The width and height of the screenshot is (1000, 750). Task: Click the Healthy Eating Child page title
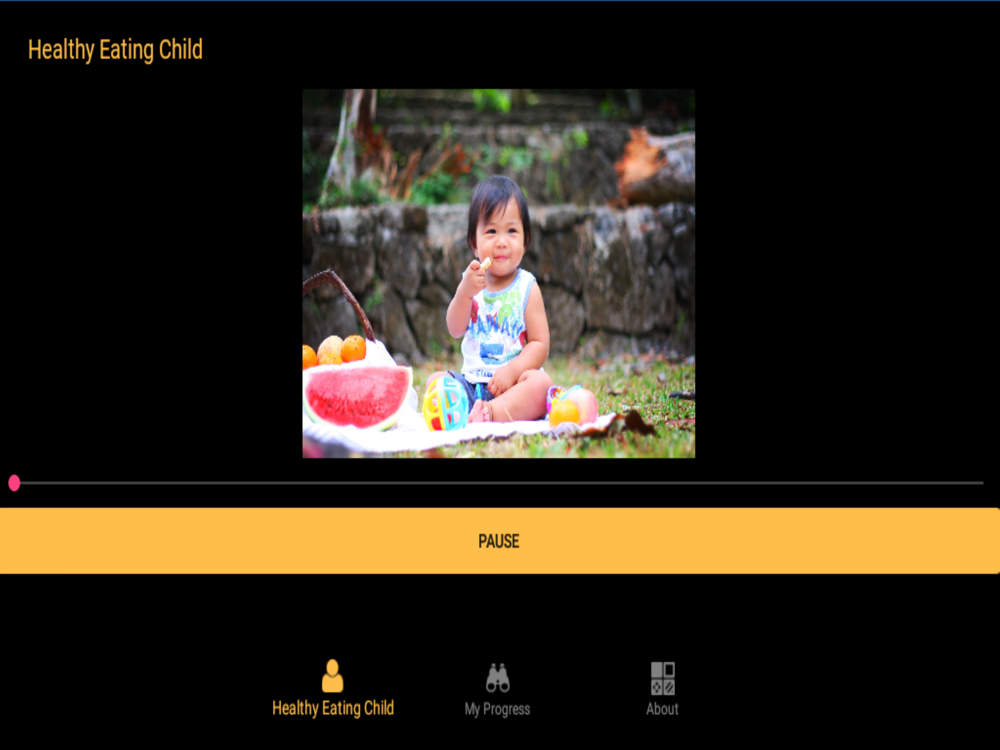[115, 50]
